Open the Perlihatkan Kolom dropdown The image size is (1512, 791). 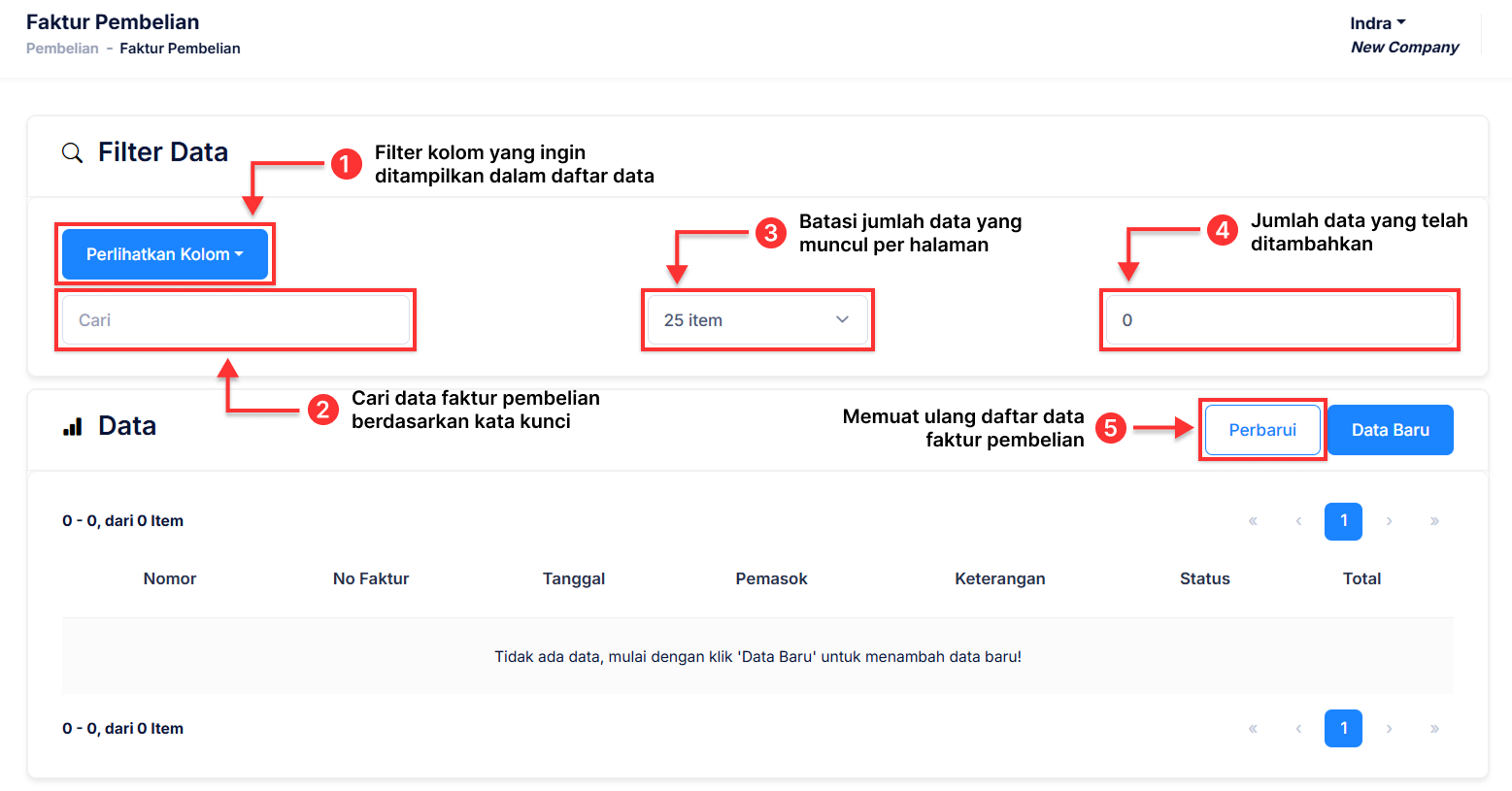click(165, 254)
